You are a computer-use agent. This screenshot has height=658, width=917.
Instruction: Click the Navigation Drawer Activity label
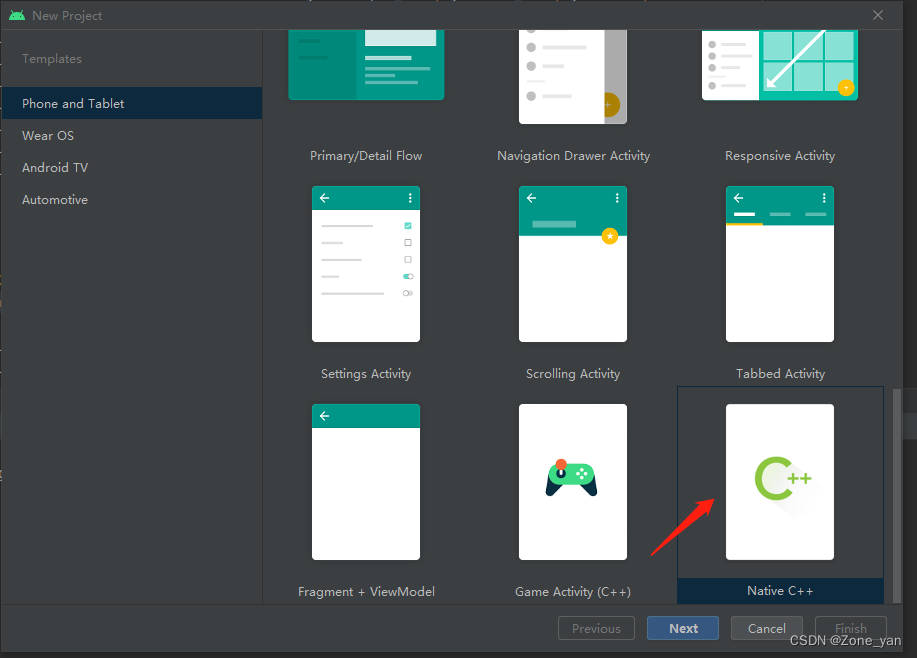pos(573,156)
